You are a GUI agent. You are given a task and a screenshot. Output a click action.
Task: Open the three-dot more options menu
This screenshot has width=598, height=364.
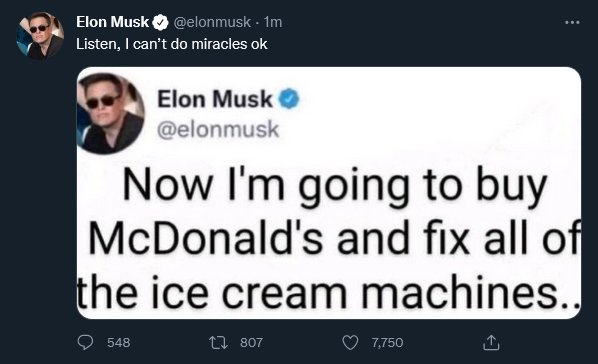[572, 23]
